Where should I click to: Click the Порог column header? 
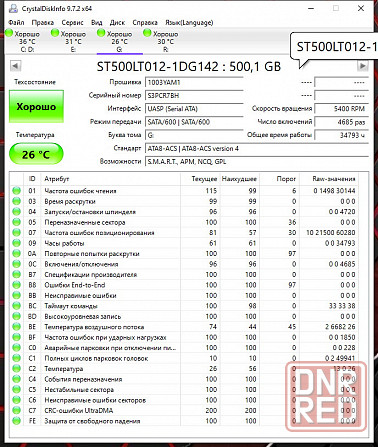tap(279, 179)
